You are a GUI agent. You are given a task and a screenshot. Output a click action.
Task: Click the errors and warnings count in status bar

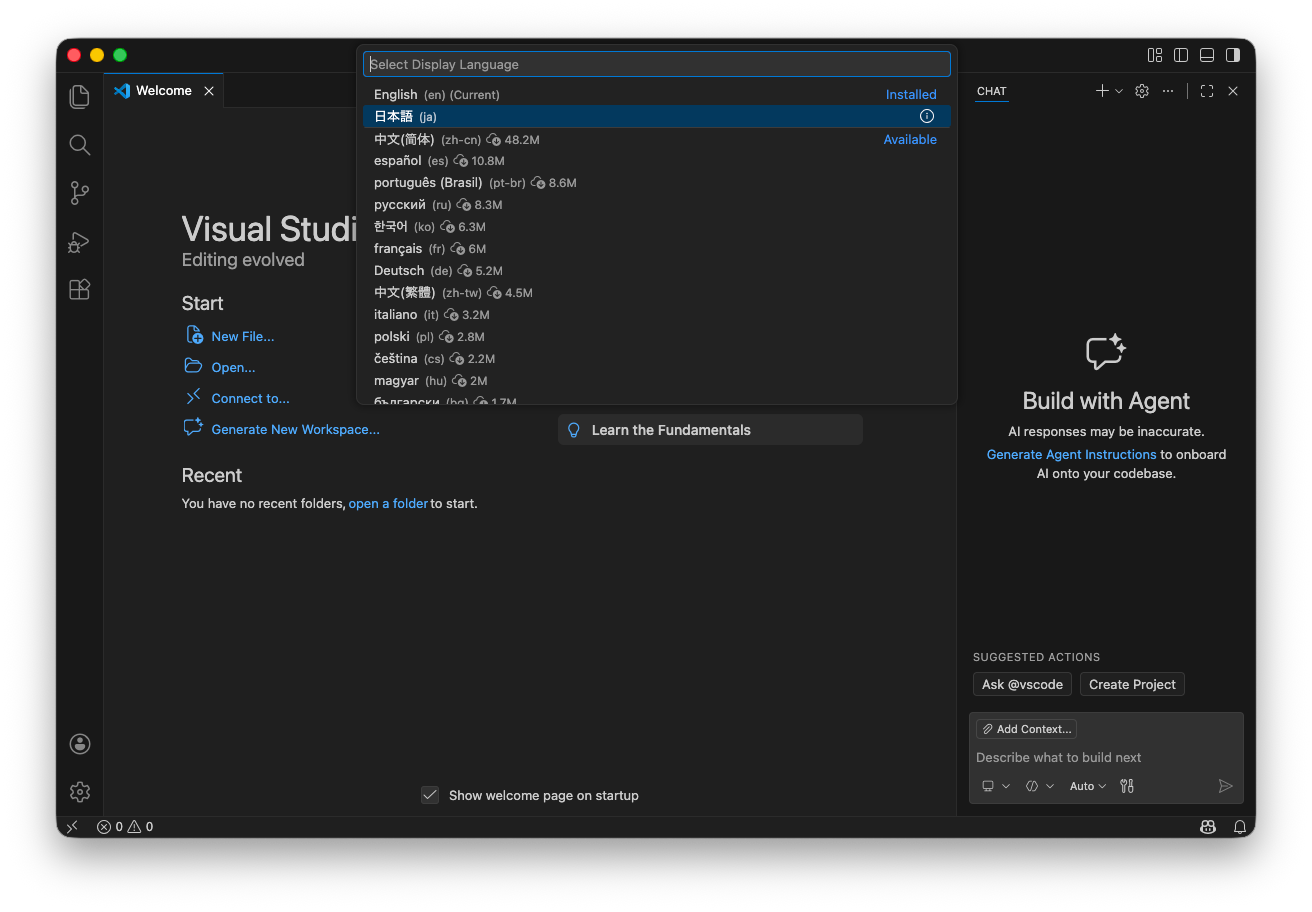[x=125, y=827]
